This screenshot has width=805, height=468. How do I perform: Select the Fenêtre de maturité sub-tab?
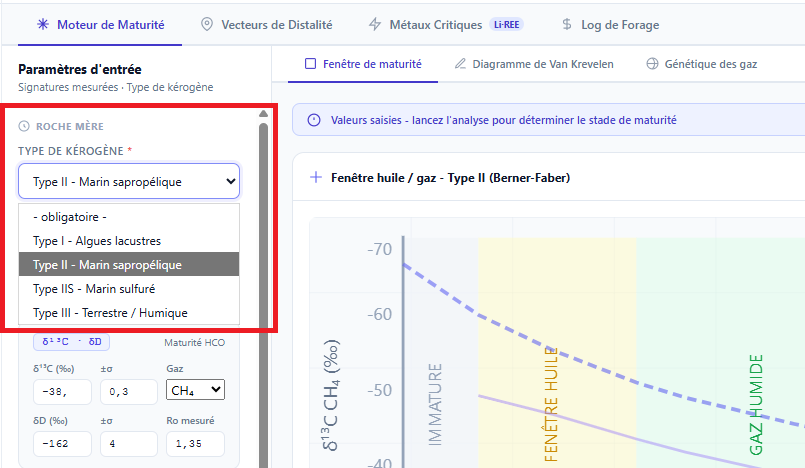pyautogui.click(x=363, y=64)
